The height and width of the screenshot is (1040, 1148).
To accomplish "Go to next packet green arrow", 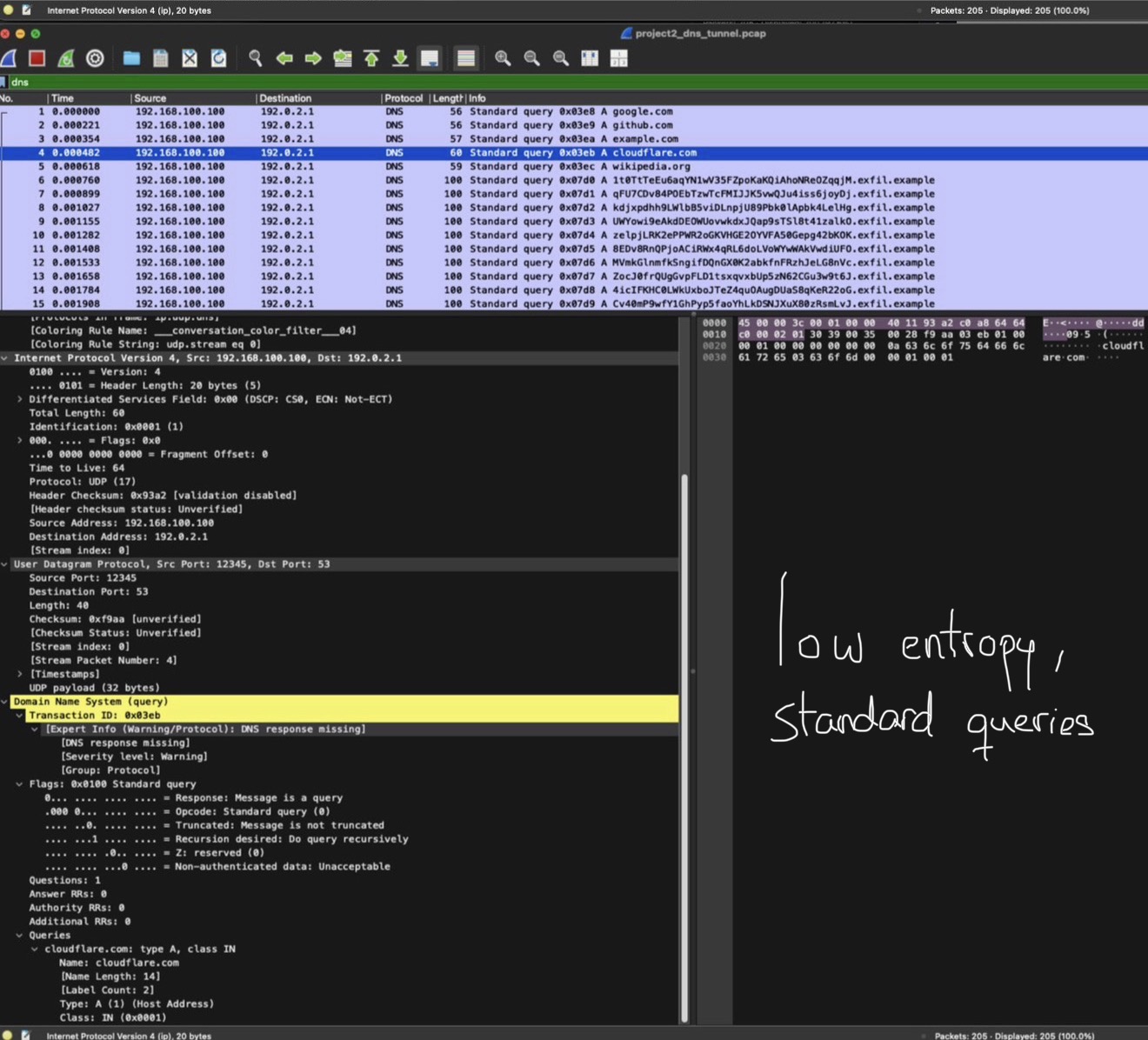I will pyautogui.click(x=313, y=58).
